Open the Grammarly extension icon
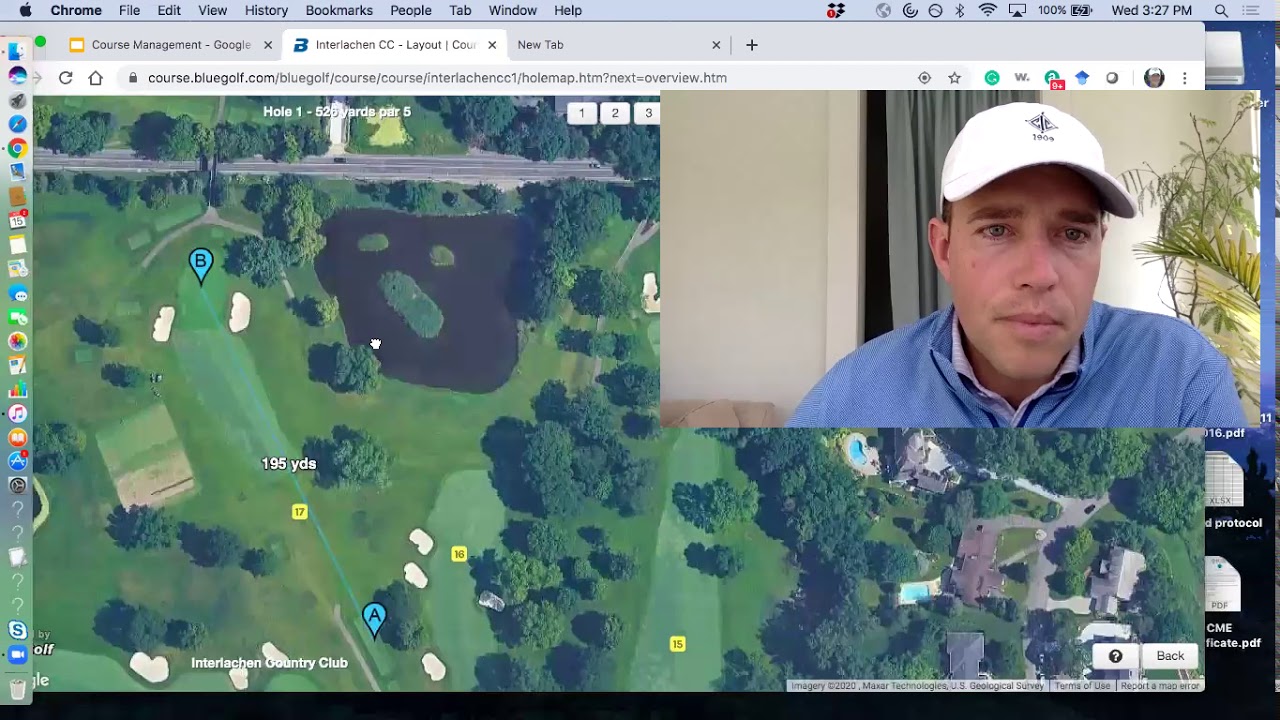The width and height of the screenshot is (1280, 720). tap(992, 78)
